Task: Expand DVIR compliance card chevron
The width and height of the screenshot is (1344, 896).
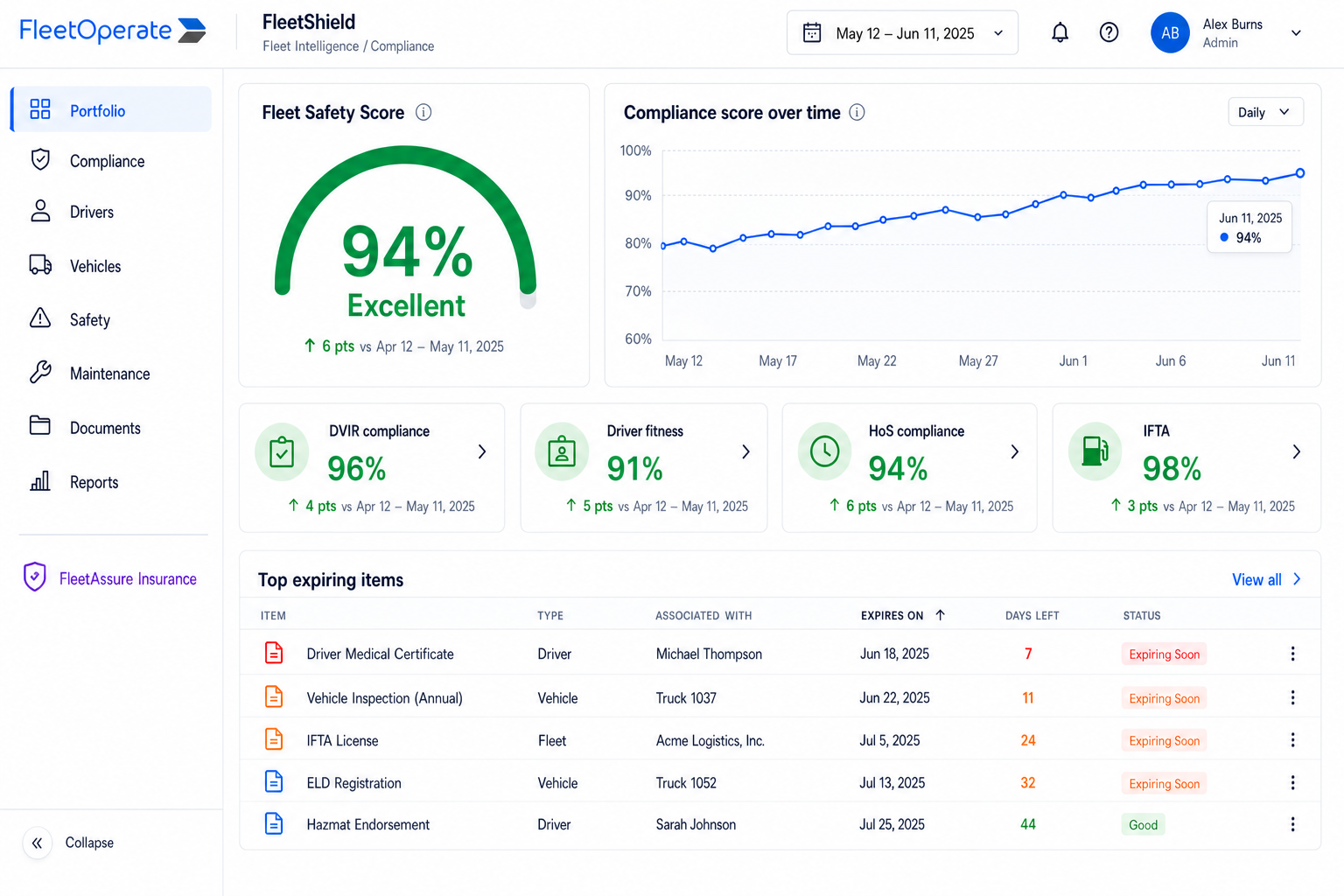Action: click(482, 451)
